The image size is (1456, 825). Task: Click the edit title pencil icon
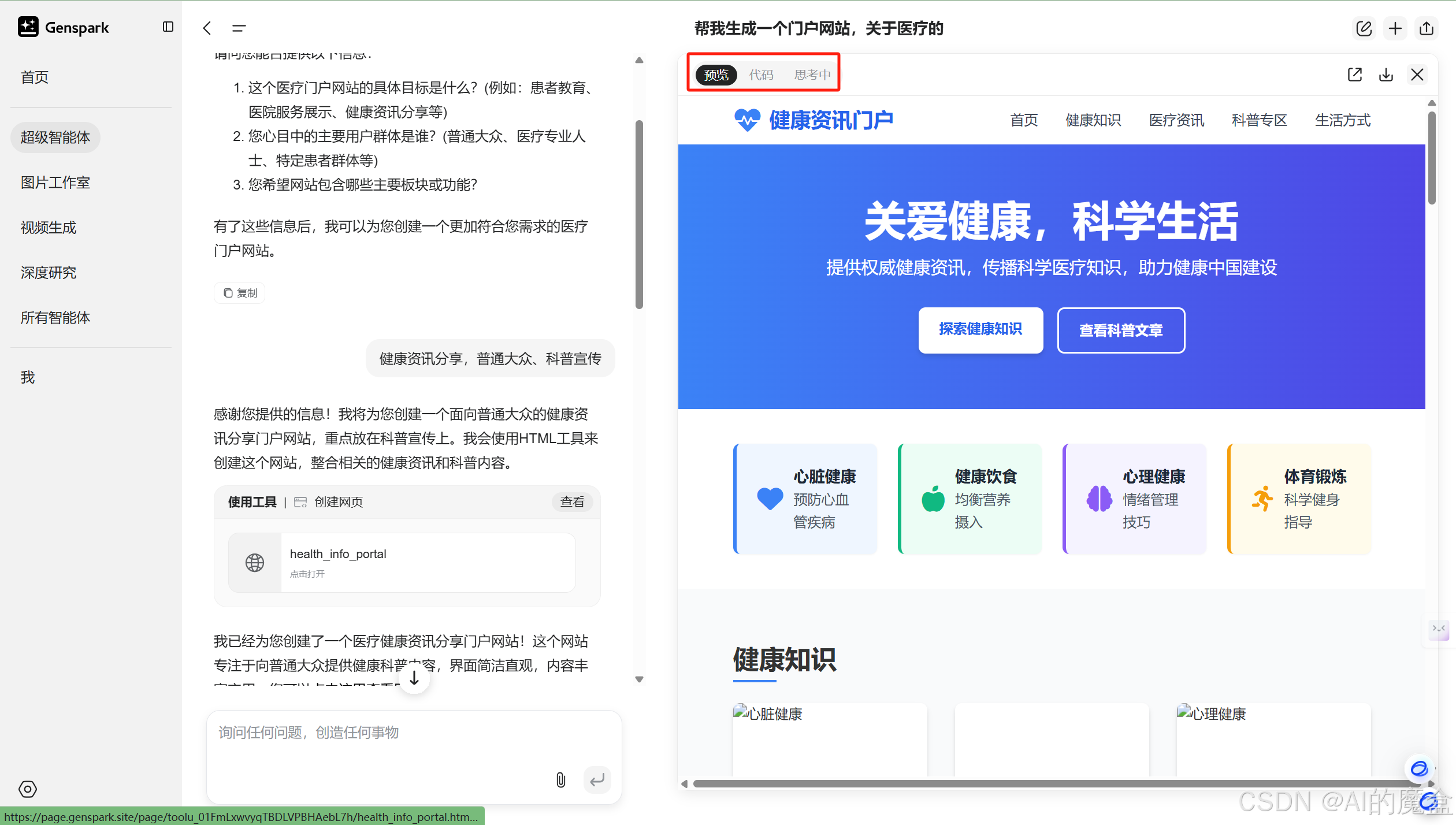point(1364,28)
